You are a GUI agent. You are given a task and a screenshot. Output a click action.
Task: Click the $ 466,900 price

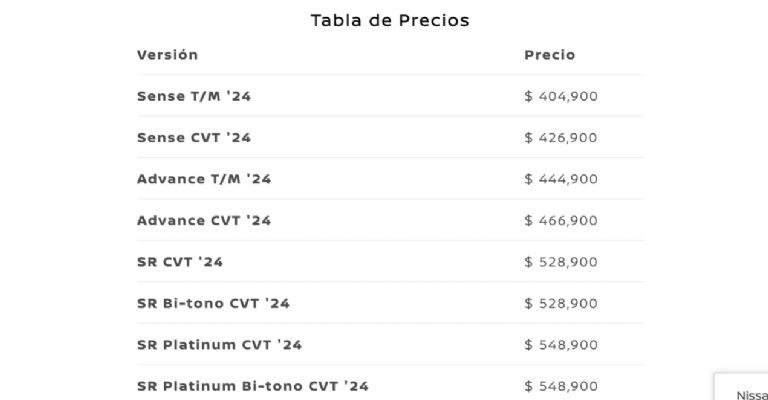pyautogui.click(x=561, y=220)
